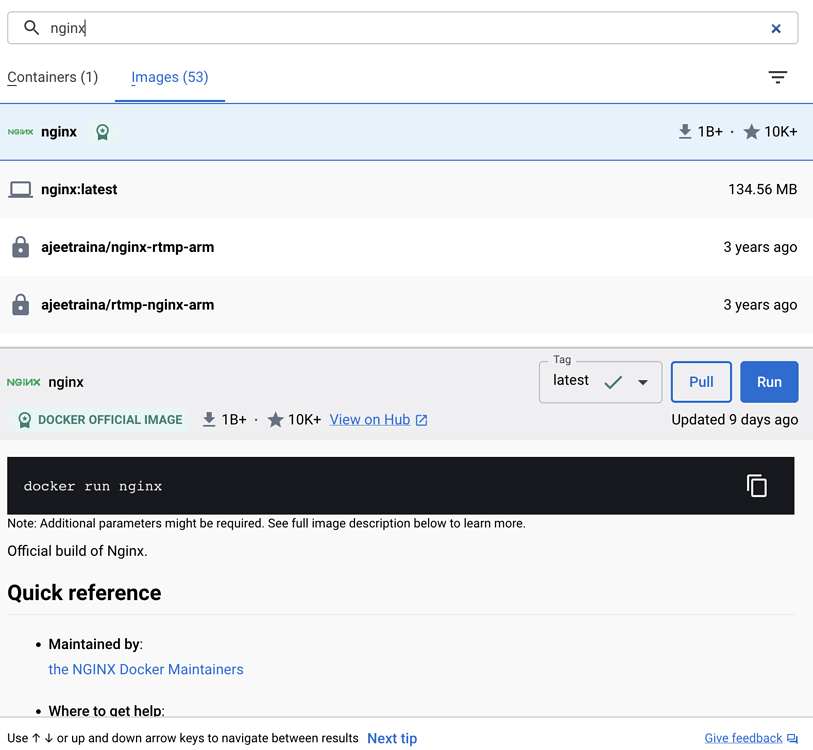813x750 pixels.
Task: Select ajeetraina/nginx-rtmp-arm result
Action: (406, 247)
